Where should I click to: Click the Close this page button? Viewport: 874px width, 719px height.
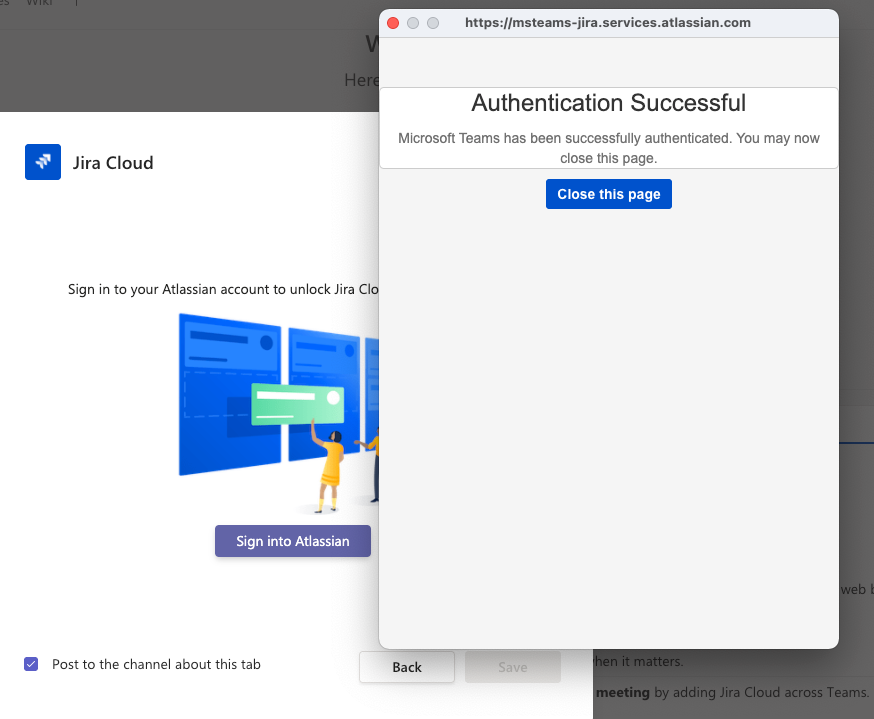[609, 194]
